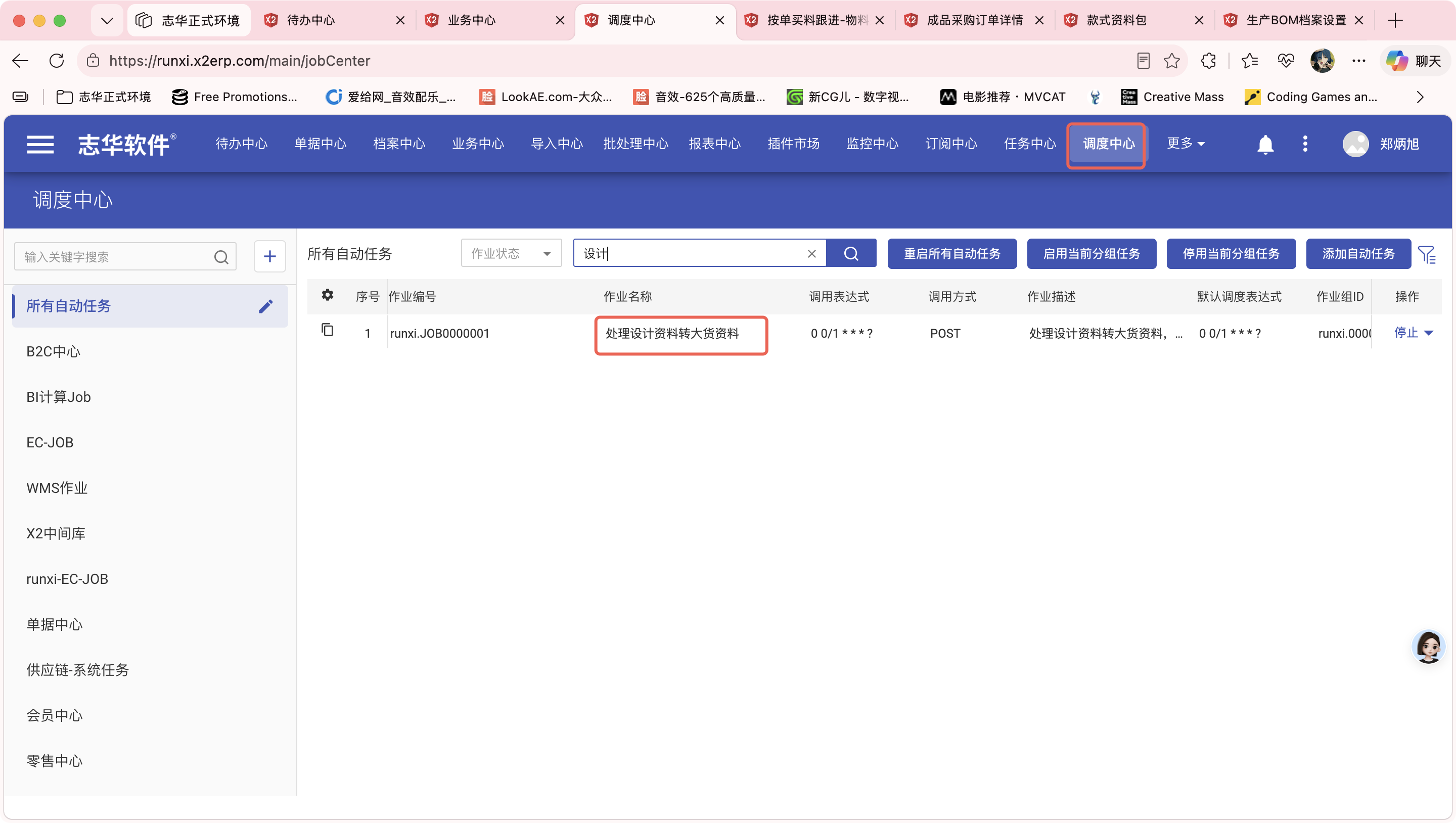Screen dimensions: 1456x823
Task: Click the 郑炳旭 user avatar
Action: point(1355,144)
